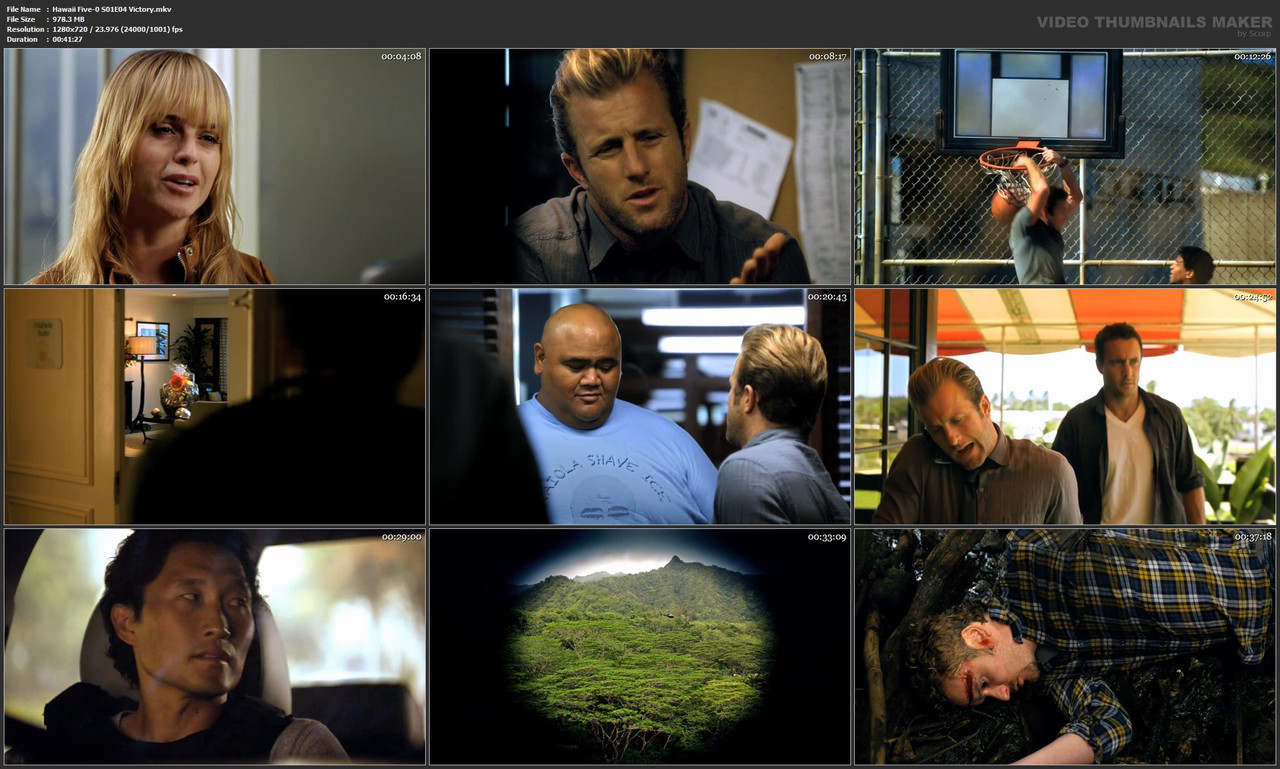Click the timestamp '00:08:17'
The width and height of the screenshot is (1280, 769).
(x=827, y=56)
